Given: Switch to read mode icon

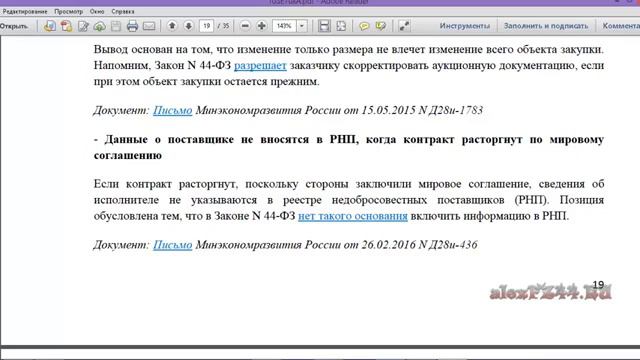Looking at the screenshot, I should [404, 26].
